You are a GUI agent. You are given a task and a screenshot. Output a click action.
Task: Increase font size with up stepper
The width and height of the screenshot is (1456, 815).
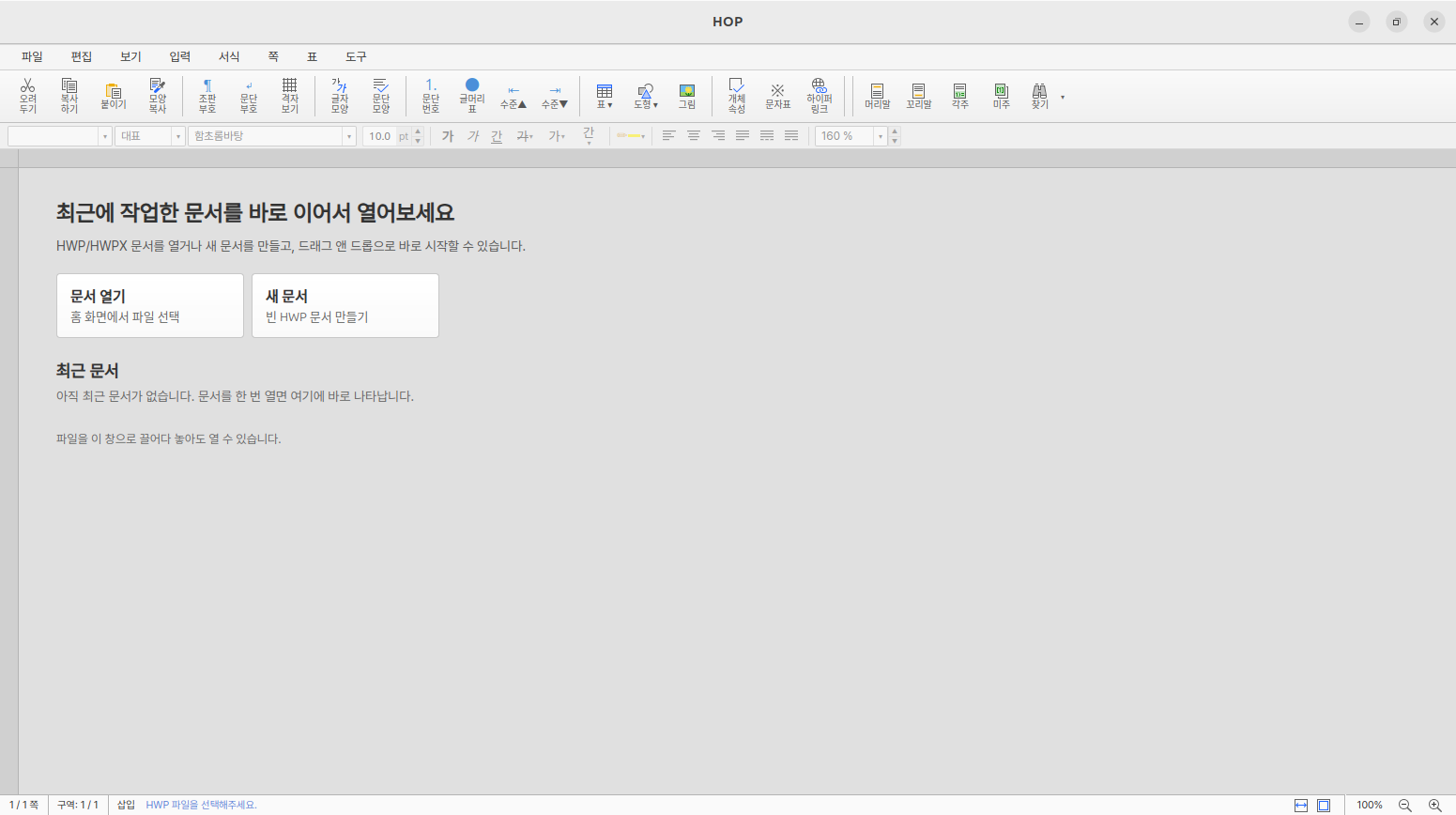point(418,131)
